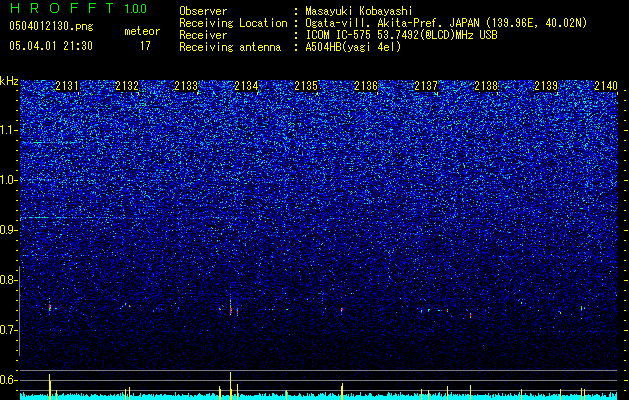Click the 0.6 kHz frequency label
This screenshot has height=400, width=629.
[9, 380]
